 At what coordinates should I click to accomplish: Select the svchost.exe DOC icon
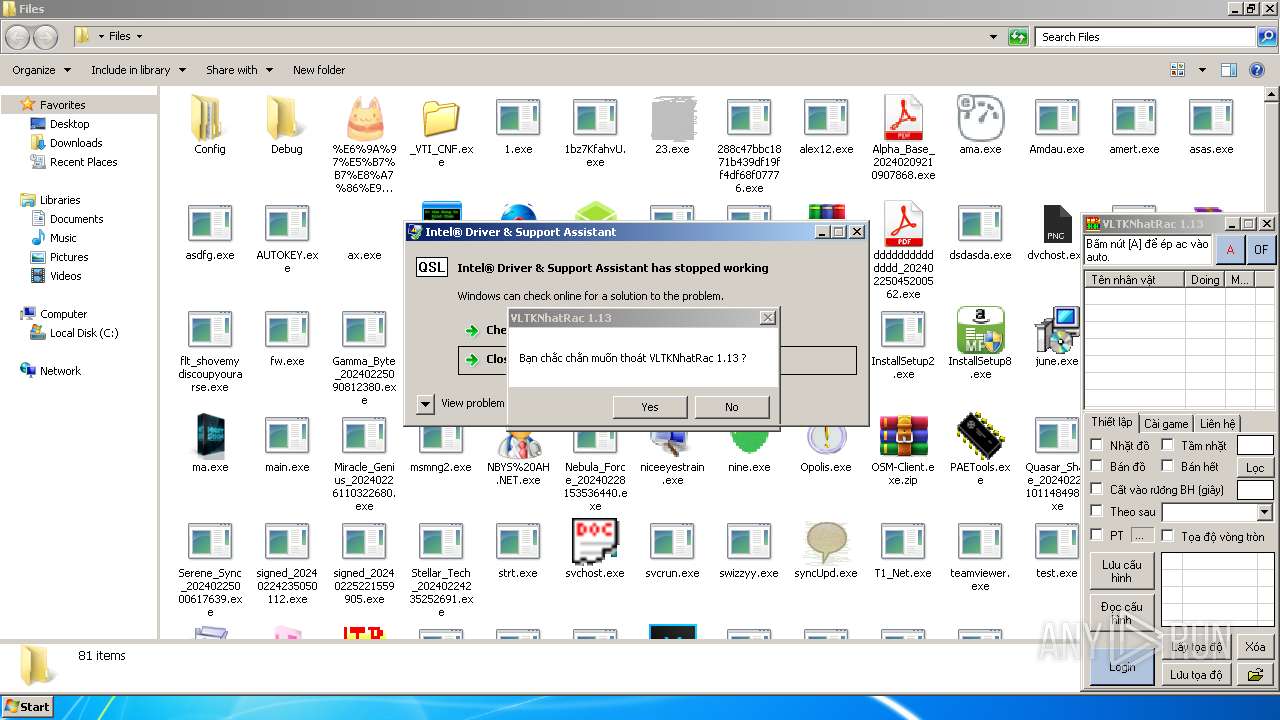pyautogui.click(x=595, y=541)
